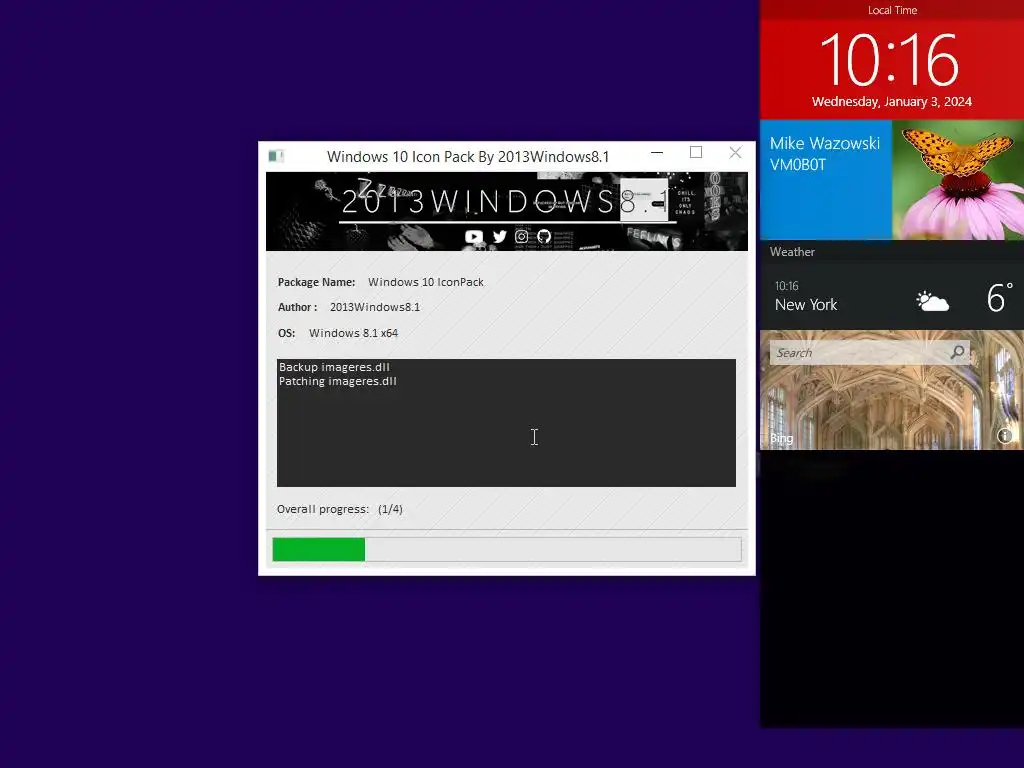The height and width of the screenshot is (768, 1024).
Task: Maximize the icon pack installer window
Action: pyautogui.click(x=696, y=153)
